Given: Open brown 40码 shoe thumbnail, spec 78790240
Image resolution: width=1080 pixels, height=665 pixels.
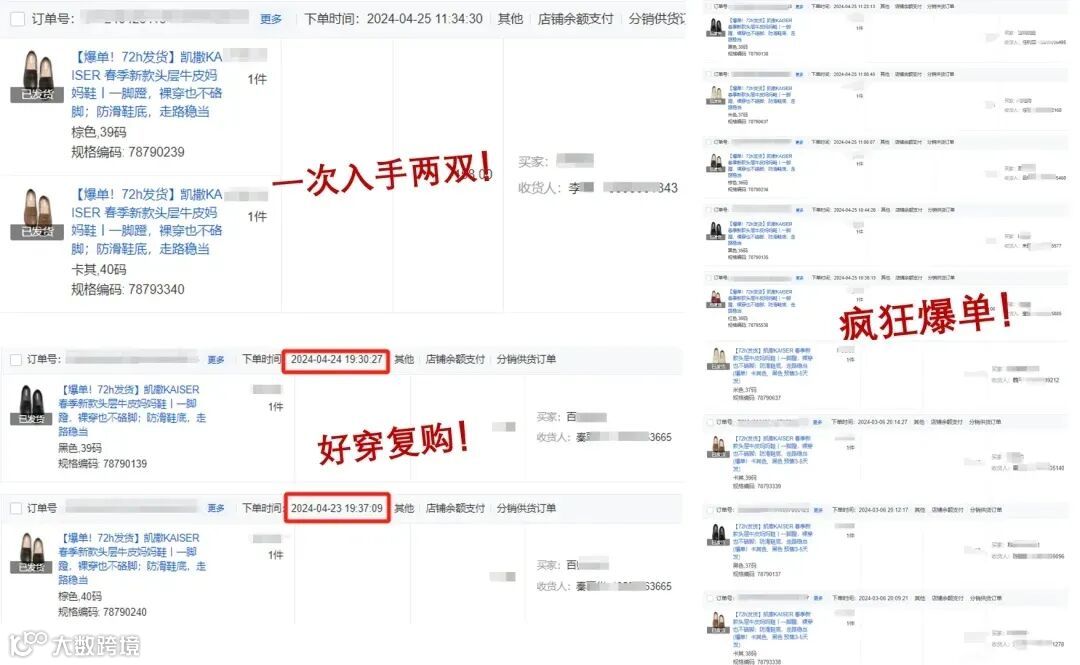Looking at the screenshot, I should tap(31, 553).
